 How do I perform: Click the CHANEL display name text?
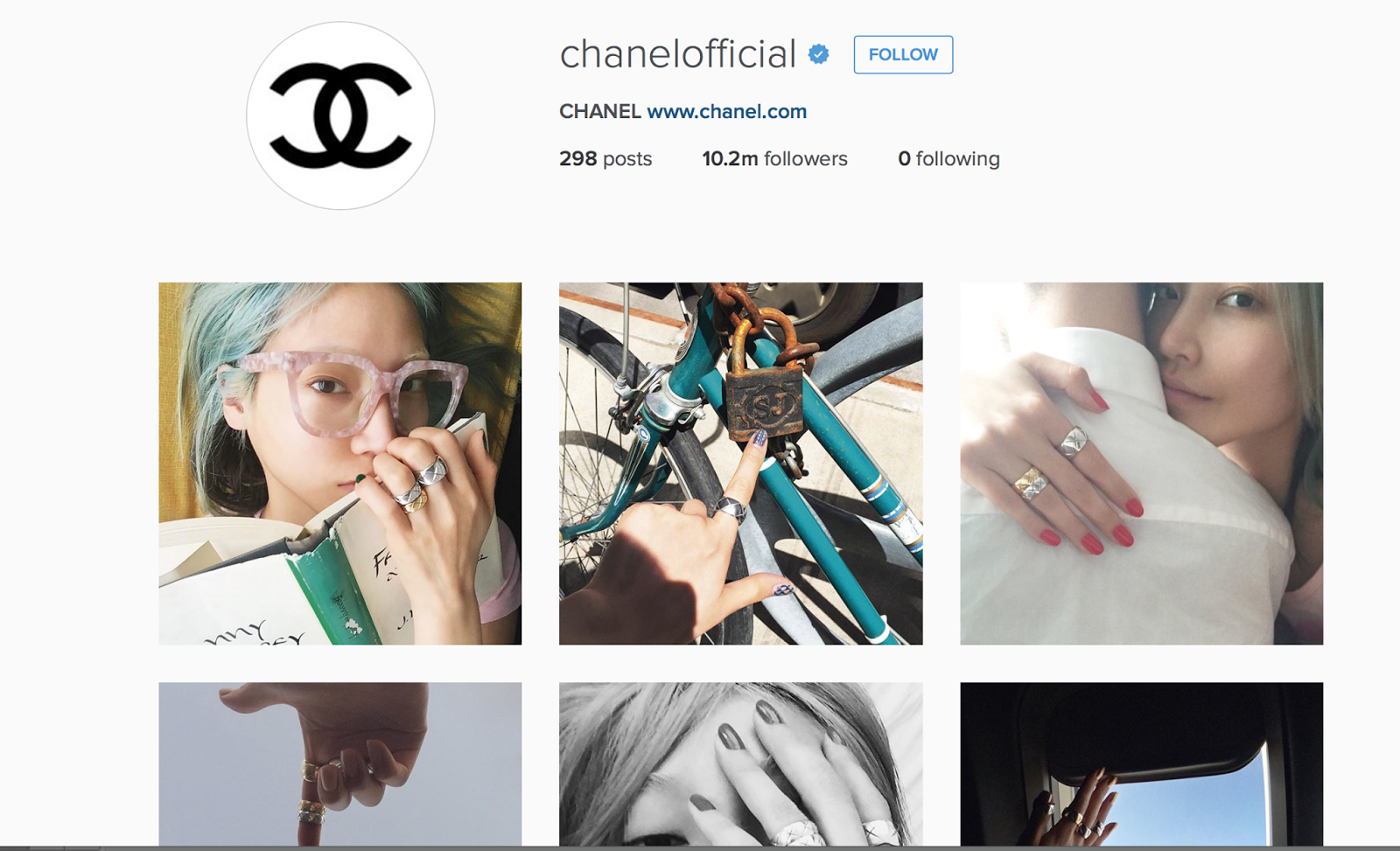[600, 111]
